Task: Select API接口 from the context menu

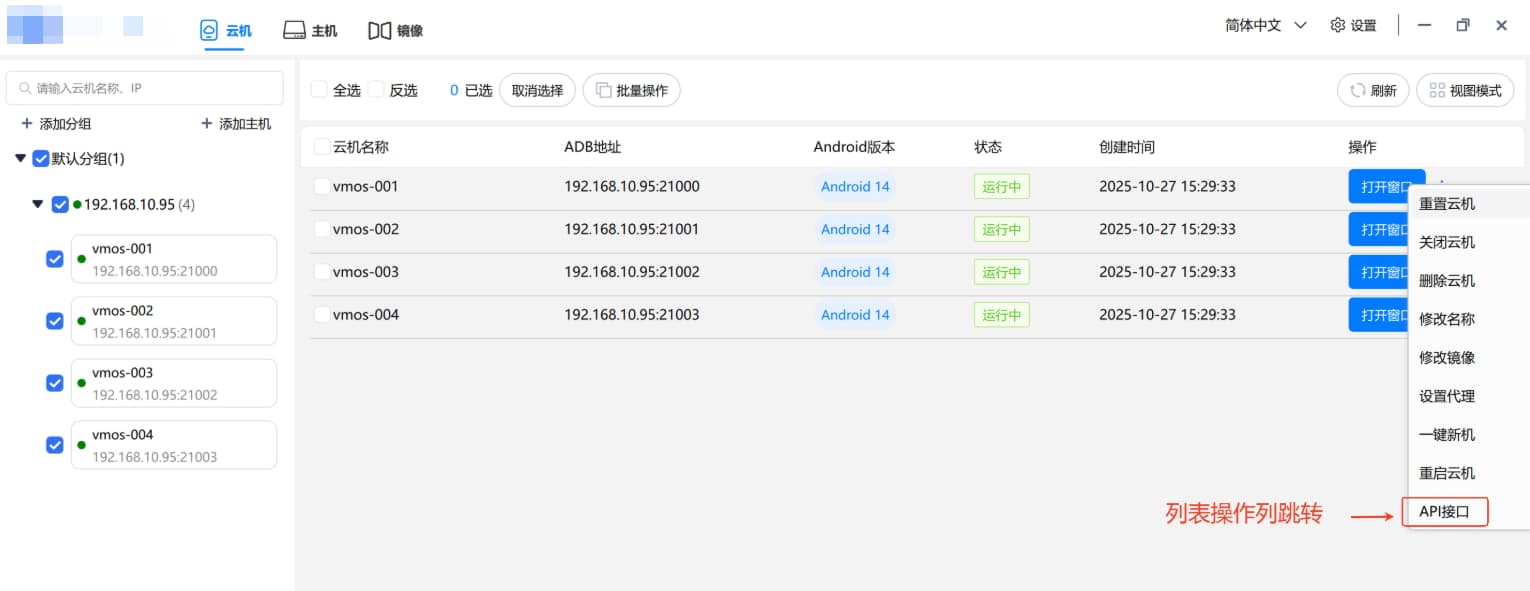Action: tap(1444, 511)
